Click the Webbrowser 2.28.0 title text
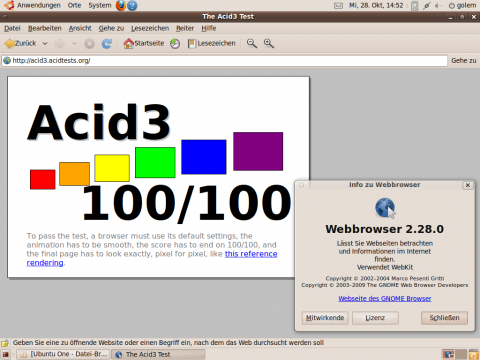Viewport: 480px width, 360px height. (385, 229)
